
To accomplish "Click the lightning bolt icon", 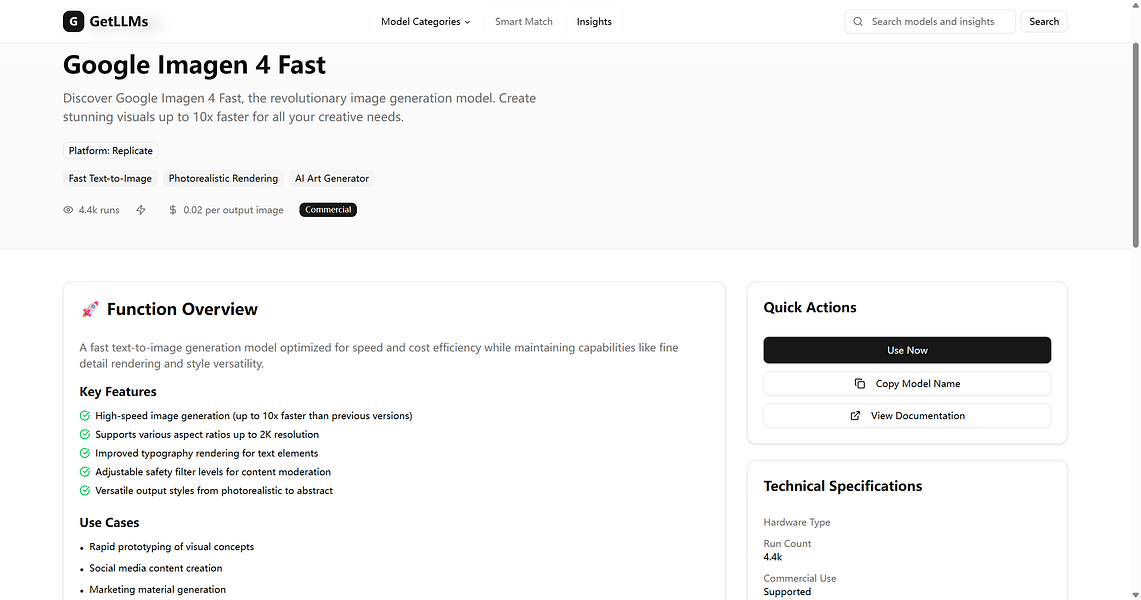I will point(141,210).
